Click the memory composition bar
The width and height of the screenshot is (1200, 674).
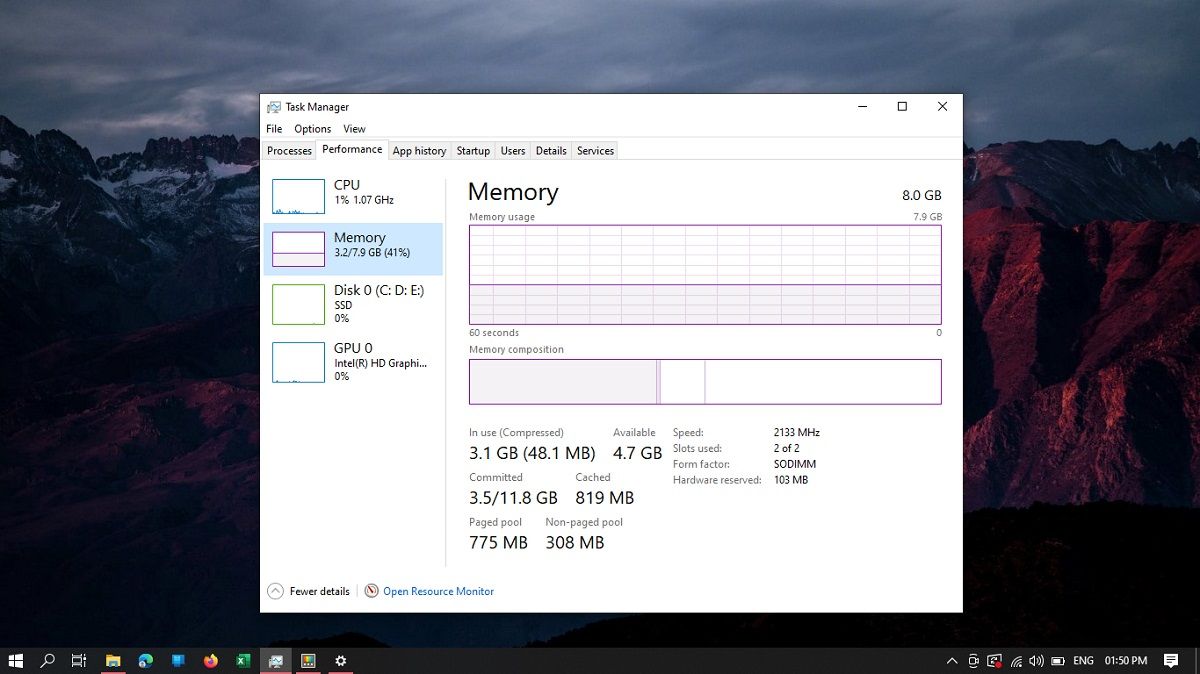tap(705, 381)
